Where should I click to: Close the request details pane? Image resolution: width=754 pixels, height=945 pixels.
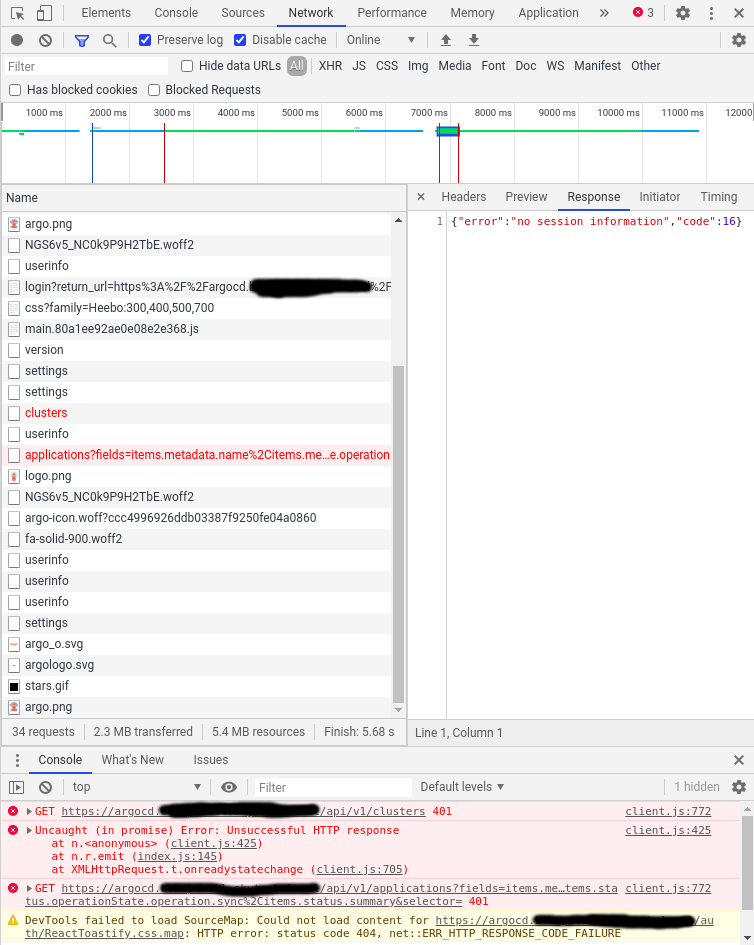coord(421,196)
